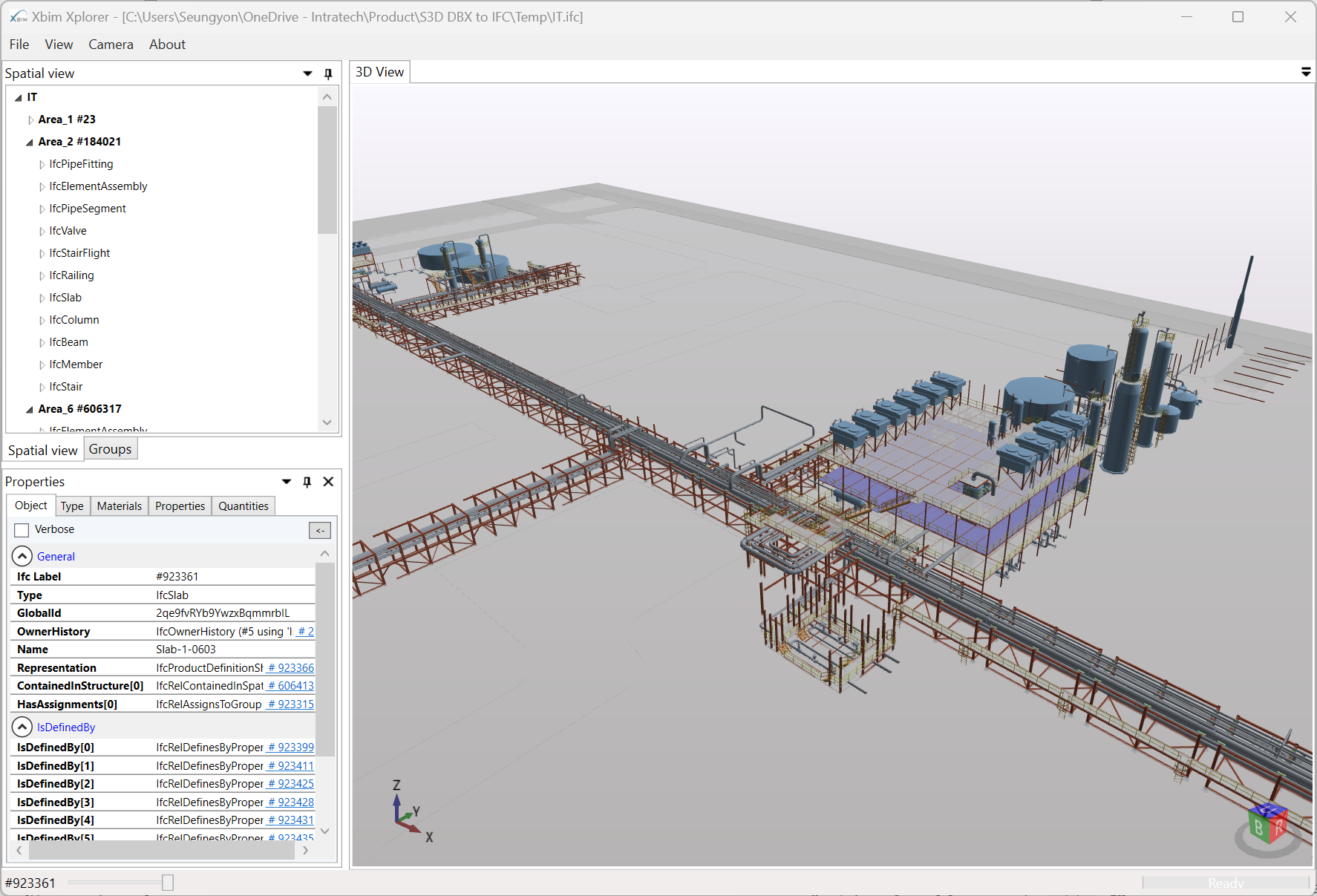This screenshot has height=896, width=1317.
Task: Open Properties panel dropdown arrow
Action: pos(287,482)
